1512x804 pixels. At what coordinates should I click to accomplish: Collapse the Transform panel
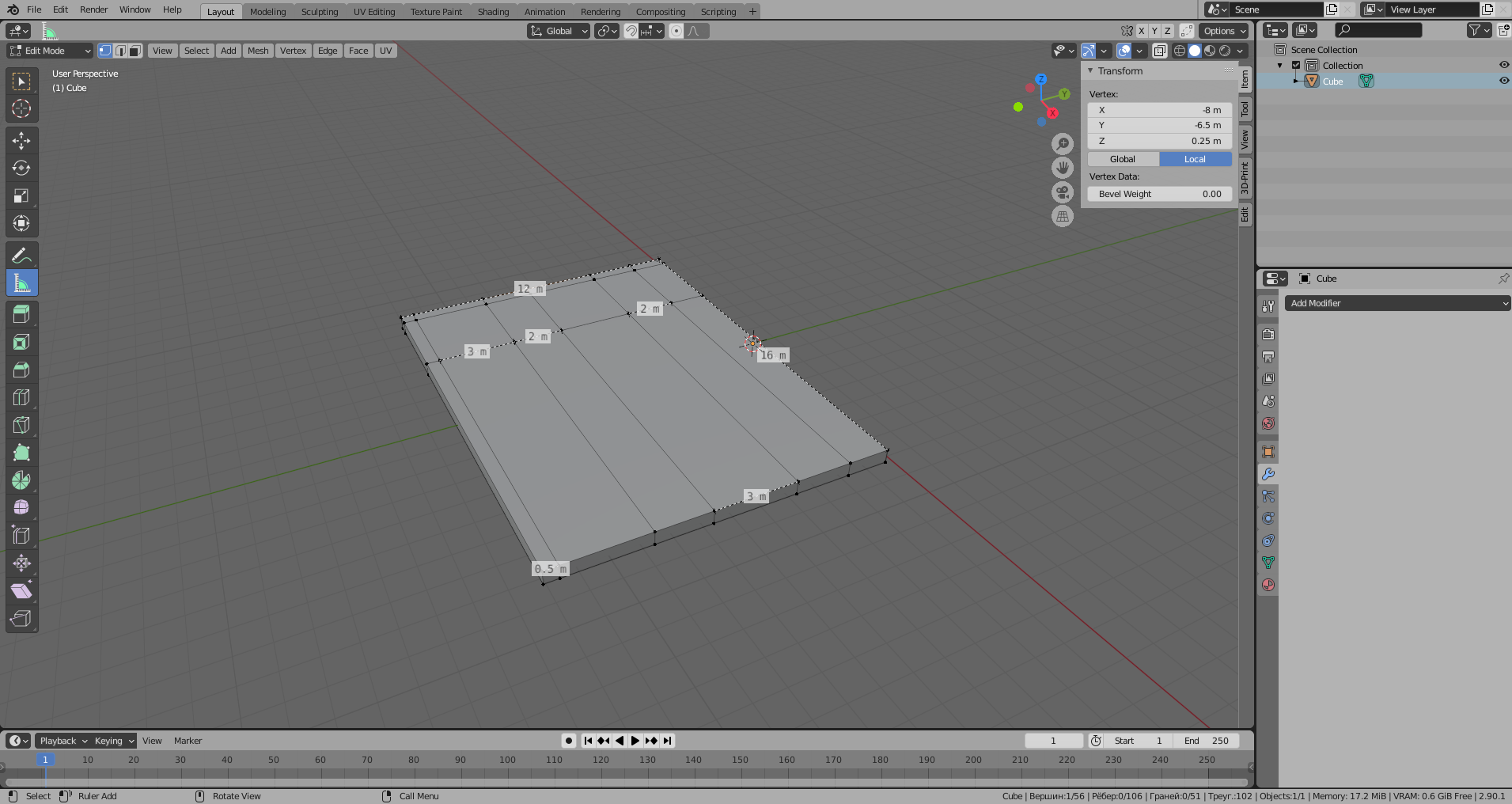[x=1090, y=71]
